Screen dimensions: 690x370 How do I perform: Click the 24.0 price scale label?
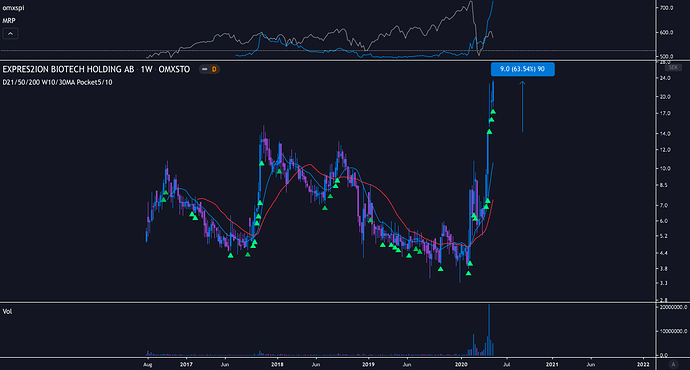[x=665, y=78]
